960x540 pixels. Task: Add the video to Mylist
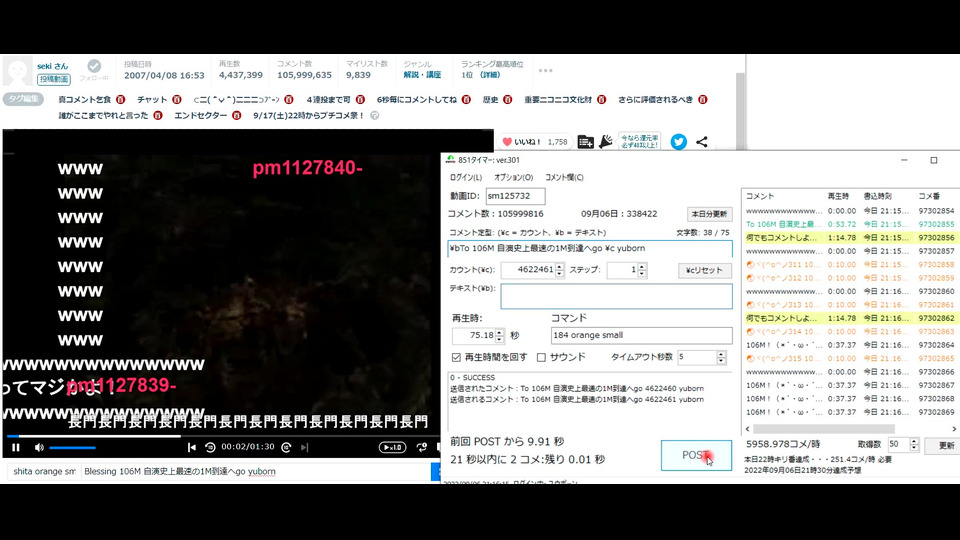[585, 141]
